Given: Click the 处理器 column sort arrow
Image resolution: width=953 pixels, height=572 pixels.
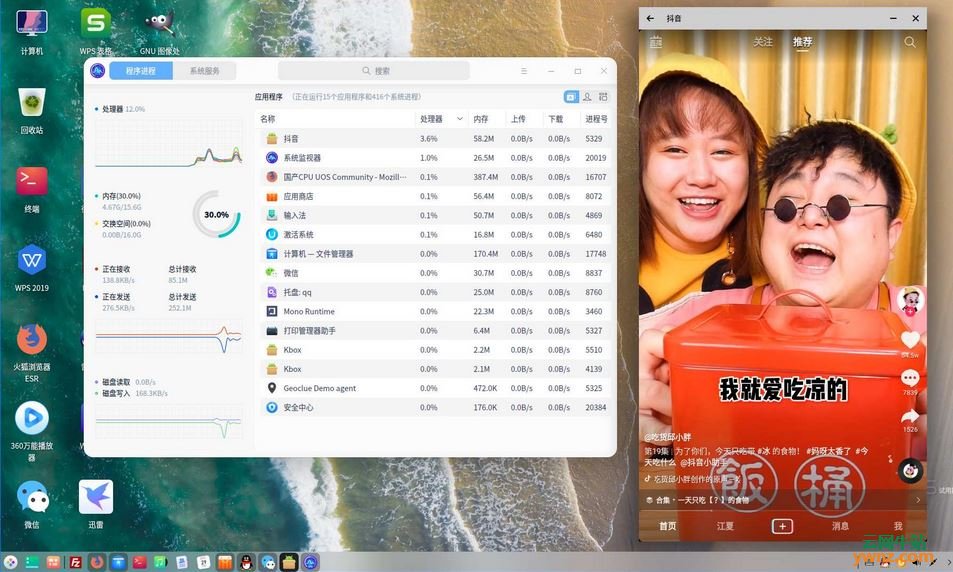Looking at the screenshot, I should [459, 119].
